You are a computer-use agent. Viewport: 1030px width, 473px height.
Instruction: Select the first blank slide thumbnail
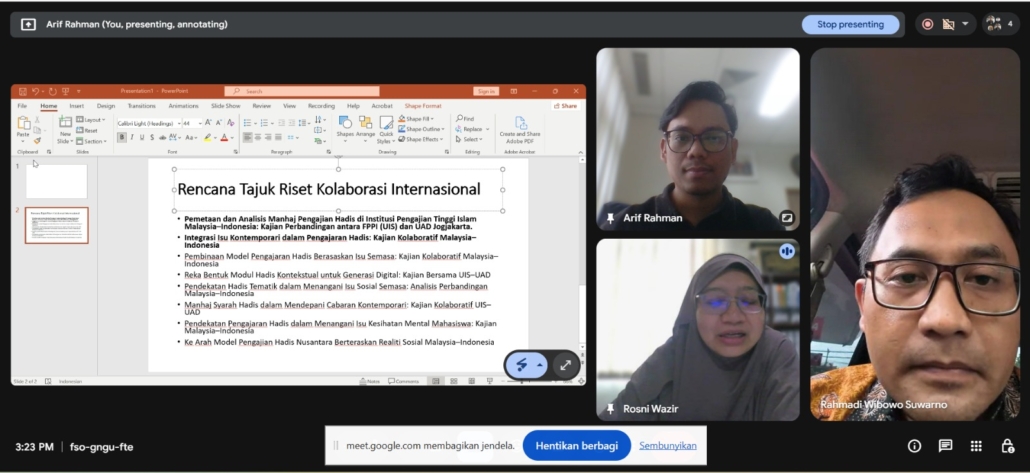[x=56, y=181]
